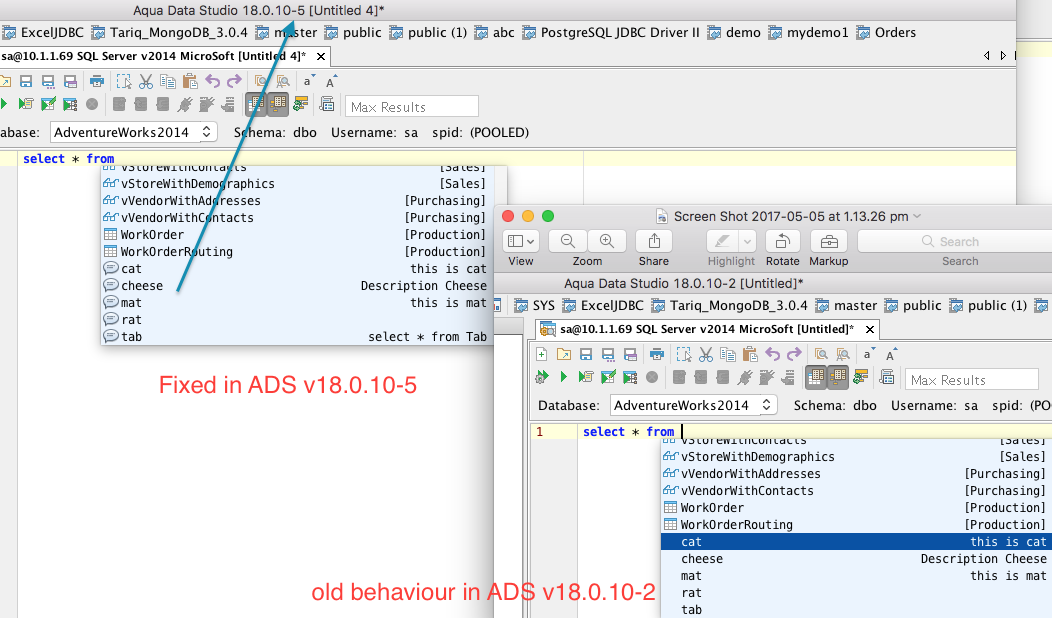Image resolution: width=1052 pixels, height=618 pixels.
Task: Open the mydemo1 server tab
Action: (809, 32)
